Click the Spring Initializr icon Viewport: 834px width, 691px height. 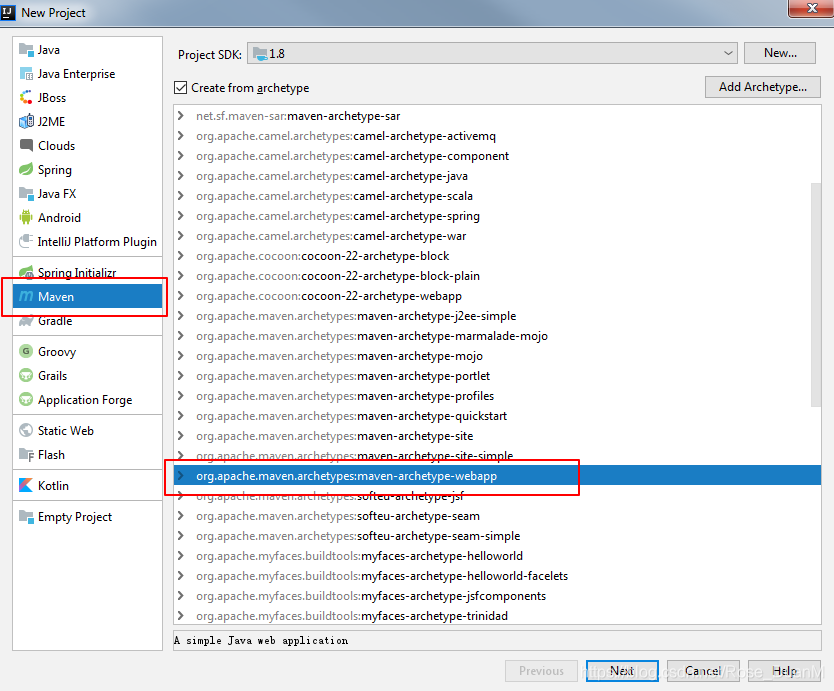point(26,272)
